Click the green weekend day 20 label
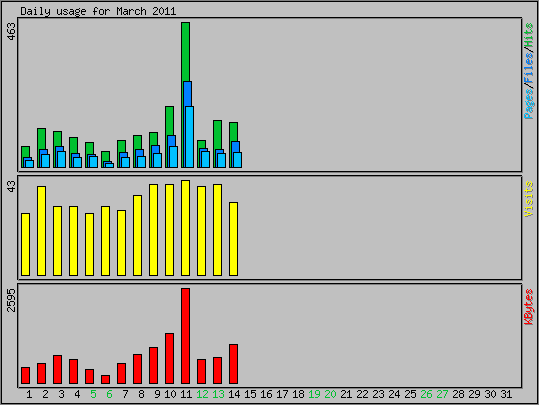The image size is (539, 405). (x=330, y=394)
